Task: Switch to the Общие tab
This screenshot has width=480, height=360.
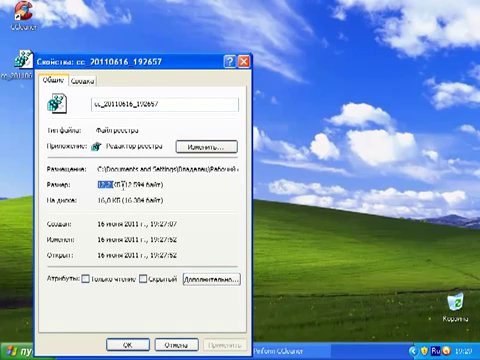Action: [x=53, y=80]
